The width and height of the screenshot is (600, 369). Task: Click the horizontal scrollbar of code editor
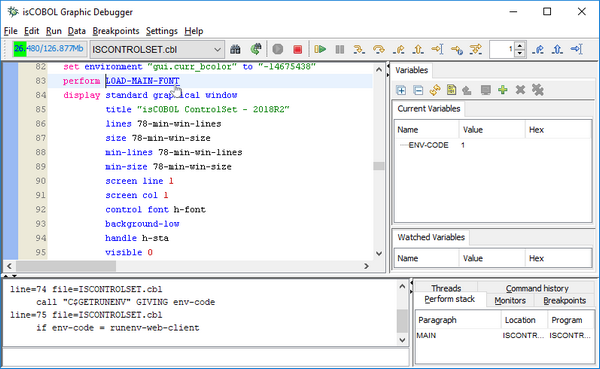188,266
